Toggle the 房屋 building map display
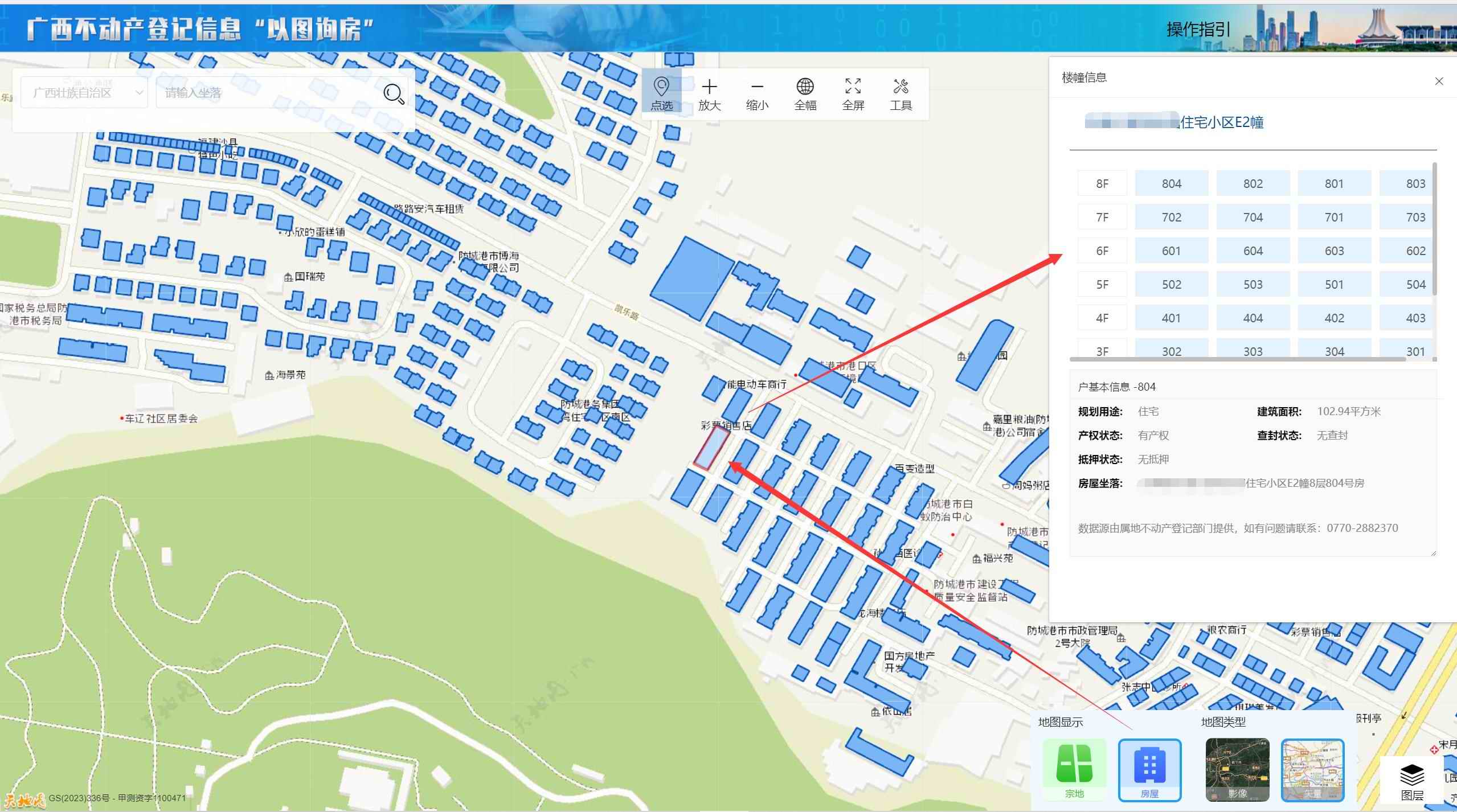 1149,769
